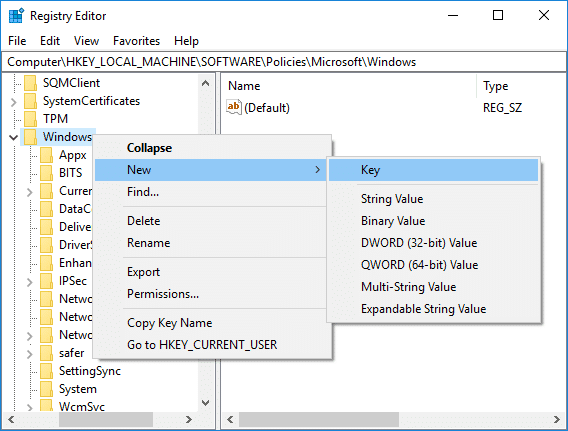The image size is (568, 431).
Task: Click the SystemCertificates folder icon
Action: (x=30, y=101)
